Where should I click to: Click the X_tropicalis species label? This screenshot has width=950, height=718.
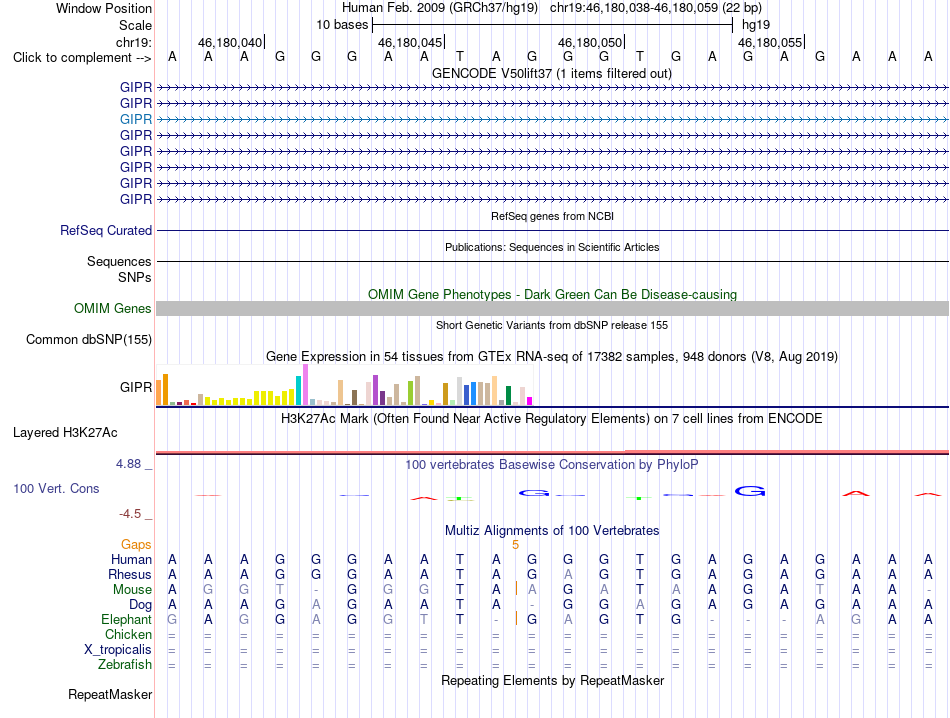click(x=118, y=650)
